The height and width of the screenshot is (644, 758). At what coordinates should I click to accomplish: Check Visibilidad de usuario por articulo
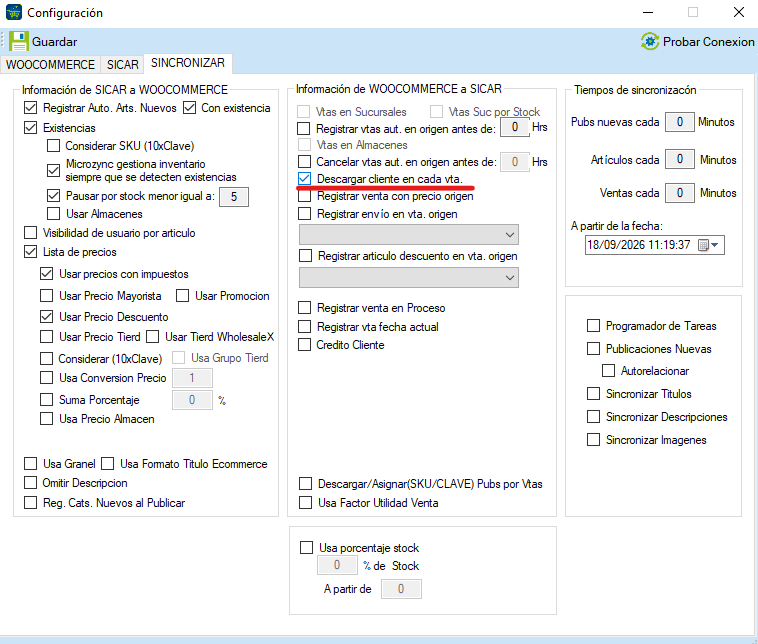pyautogui.click(x=30, y=233)
